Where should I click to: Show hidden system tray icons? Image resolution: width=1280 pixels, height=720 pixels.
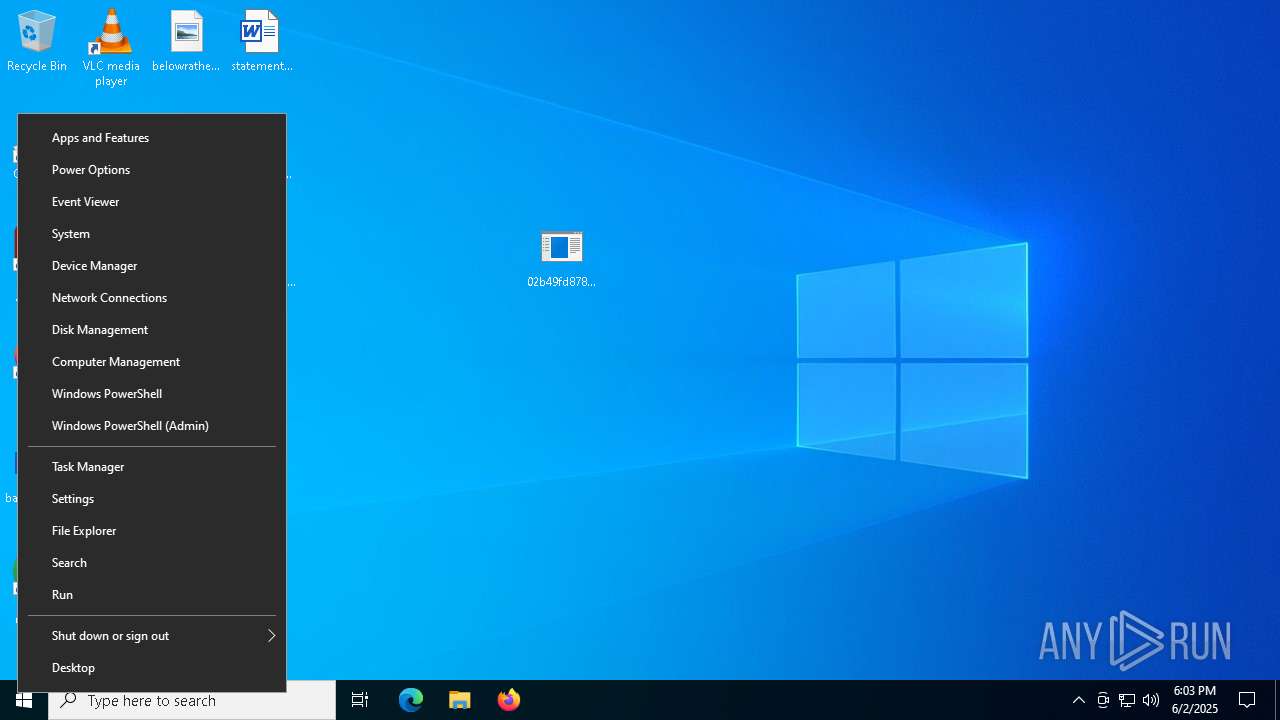[x=1078, y=700]
